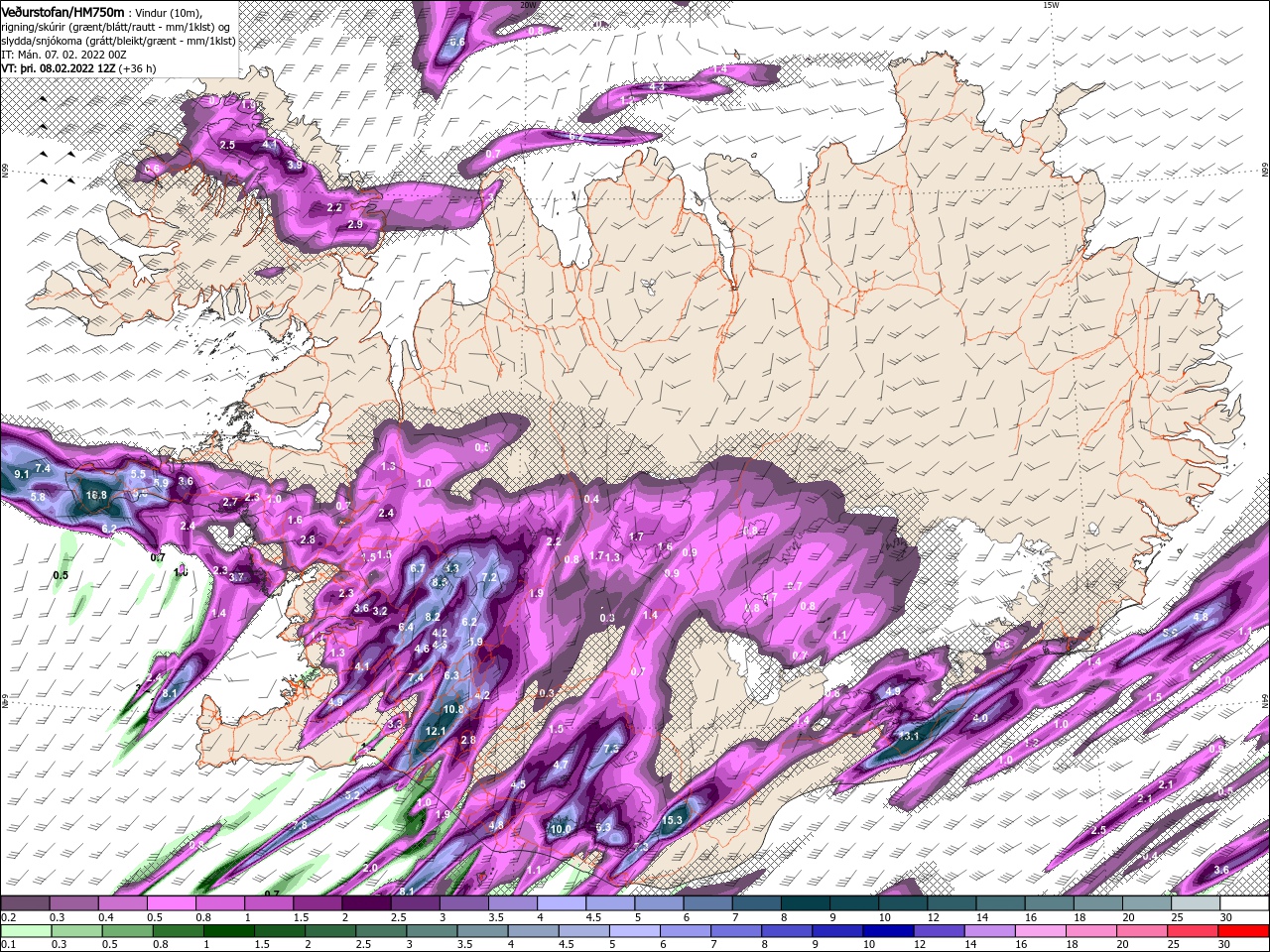
Task: Click the slate blue 6–7 mm snow legend swatch
Action: point(708,903)
